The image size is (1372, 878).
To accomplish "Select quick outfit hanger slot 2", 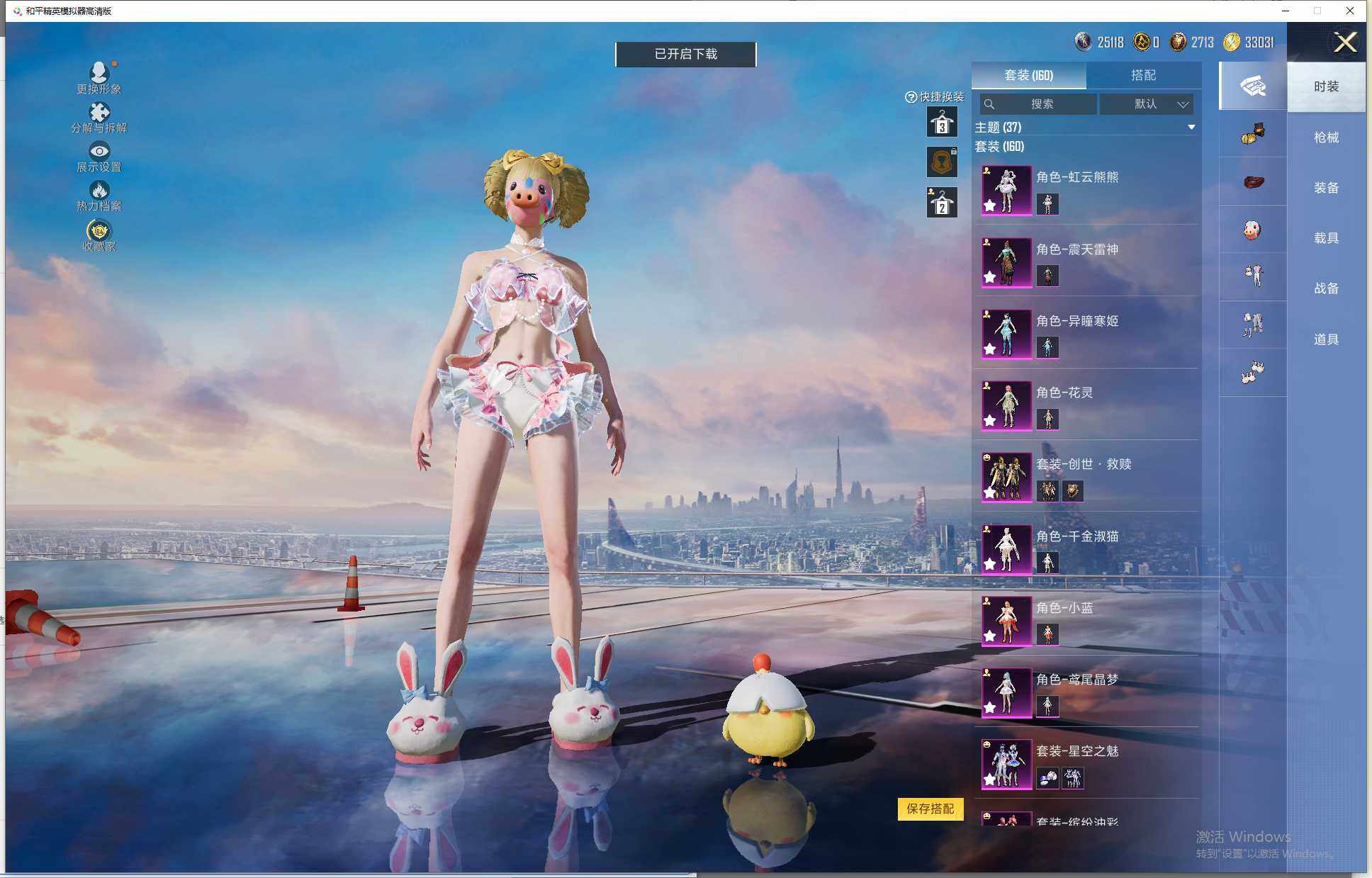I will tap(942, 203).
